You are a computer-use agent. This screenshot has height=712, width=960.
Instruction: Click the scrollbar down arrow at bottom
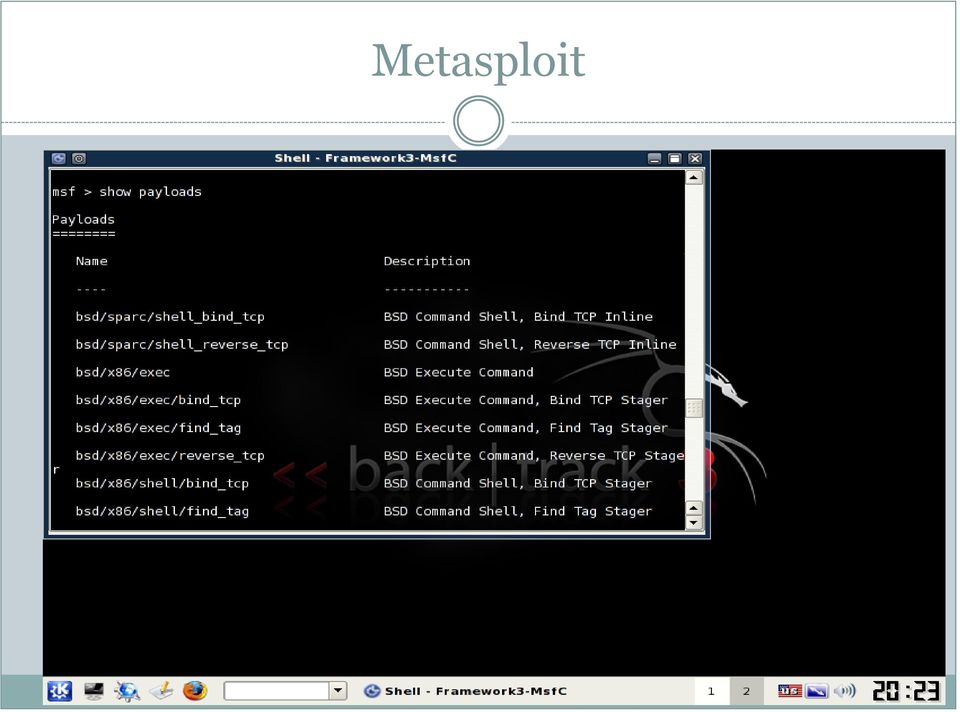coord(693,523)
